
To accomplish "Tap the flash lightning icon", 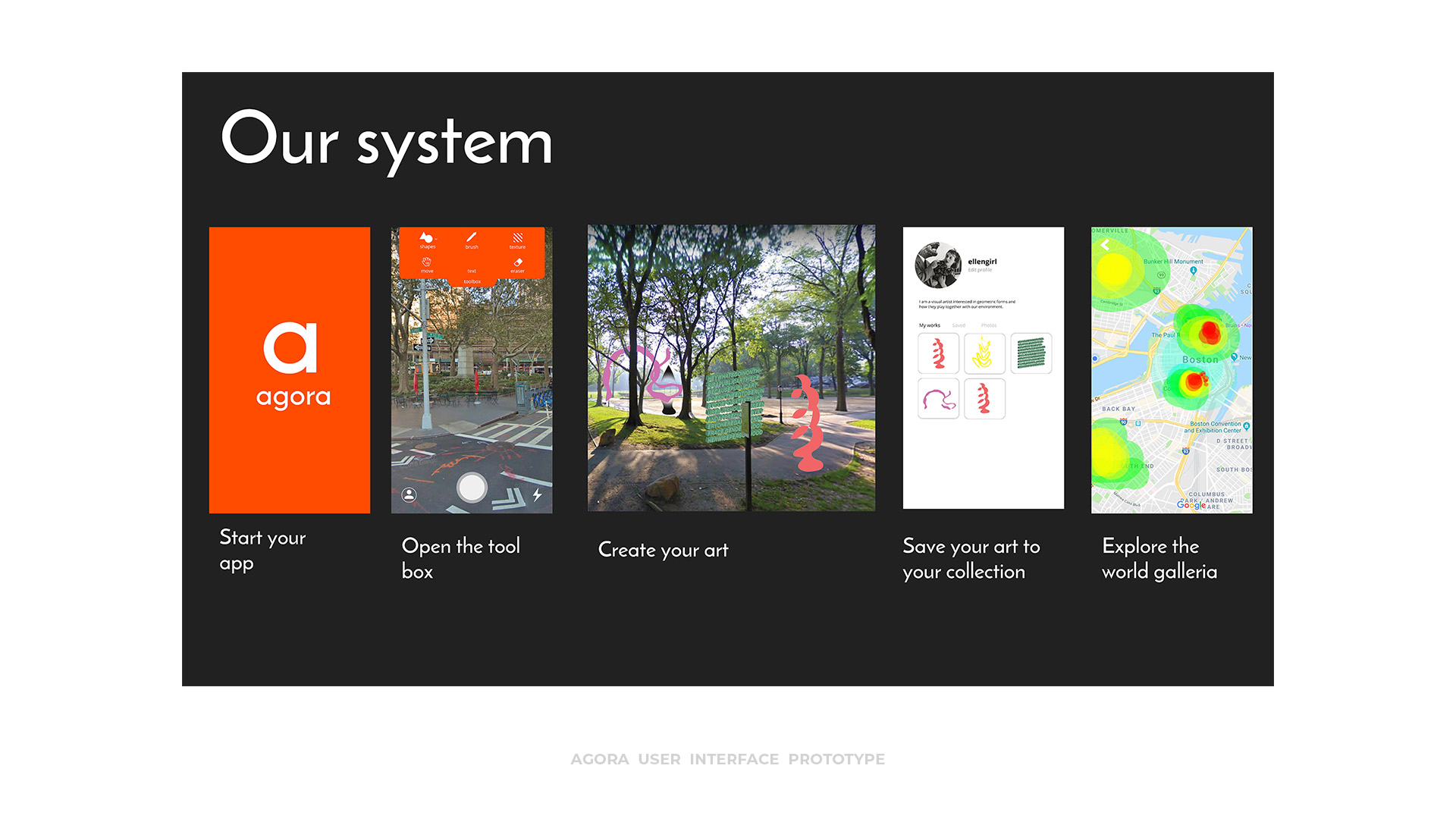I will (x=537, y=495).
